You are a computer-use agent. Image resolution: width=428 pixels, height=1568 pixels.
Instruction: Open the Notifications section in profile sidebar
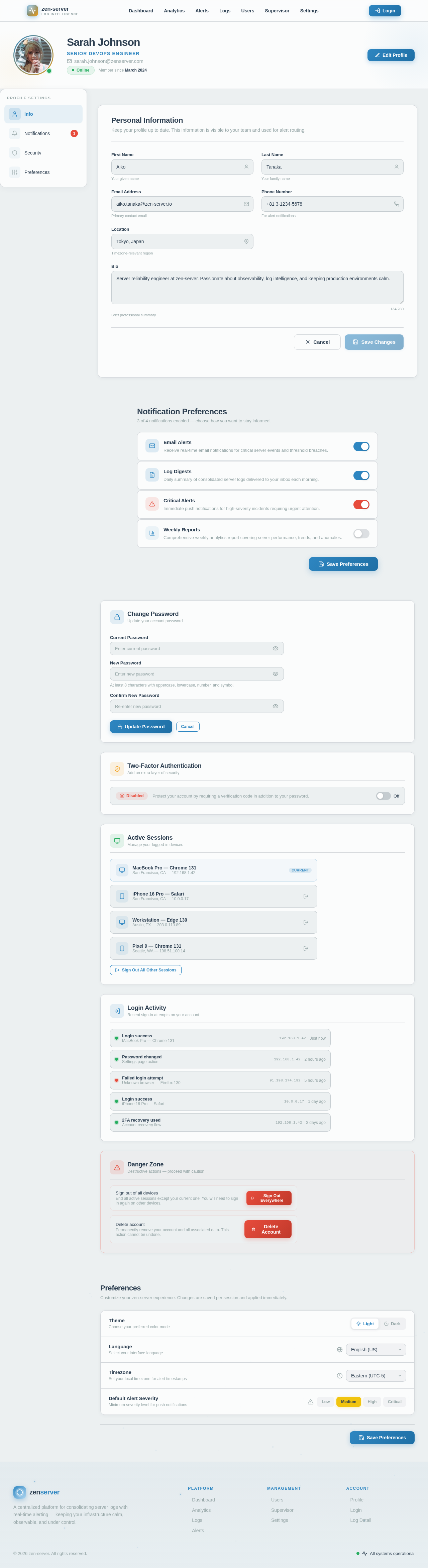click(x=43, y=133)
